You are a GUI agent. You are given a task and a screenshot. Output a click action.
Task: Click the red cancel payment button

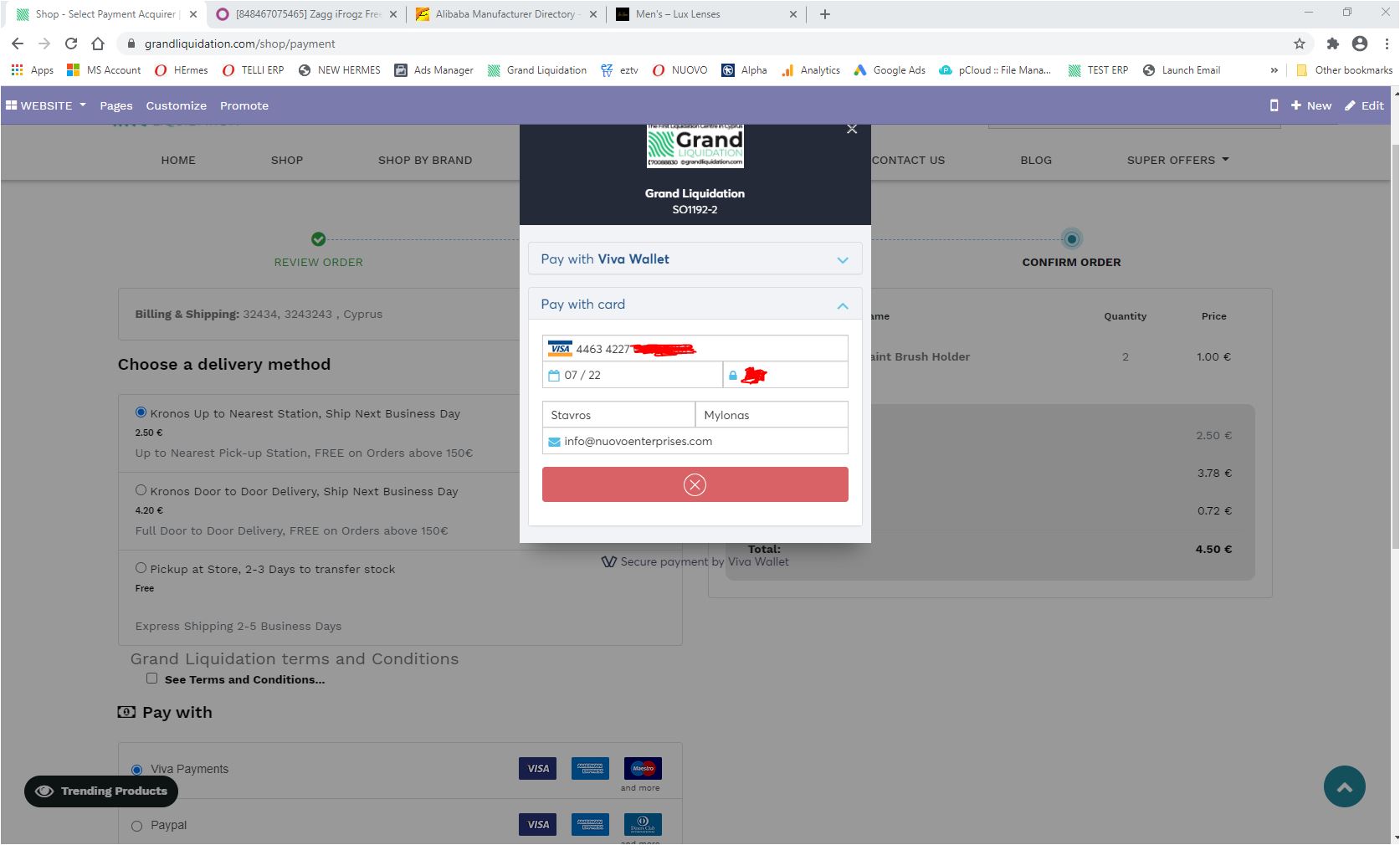(695, 484)
